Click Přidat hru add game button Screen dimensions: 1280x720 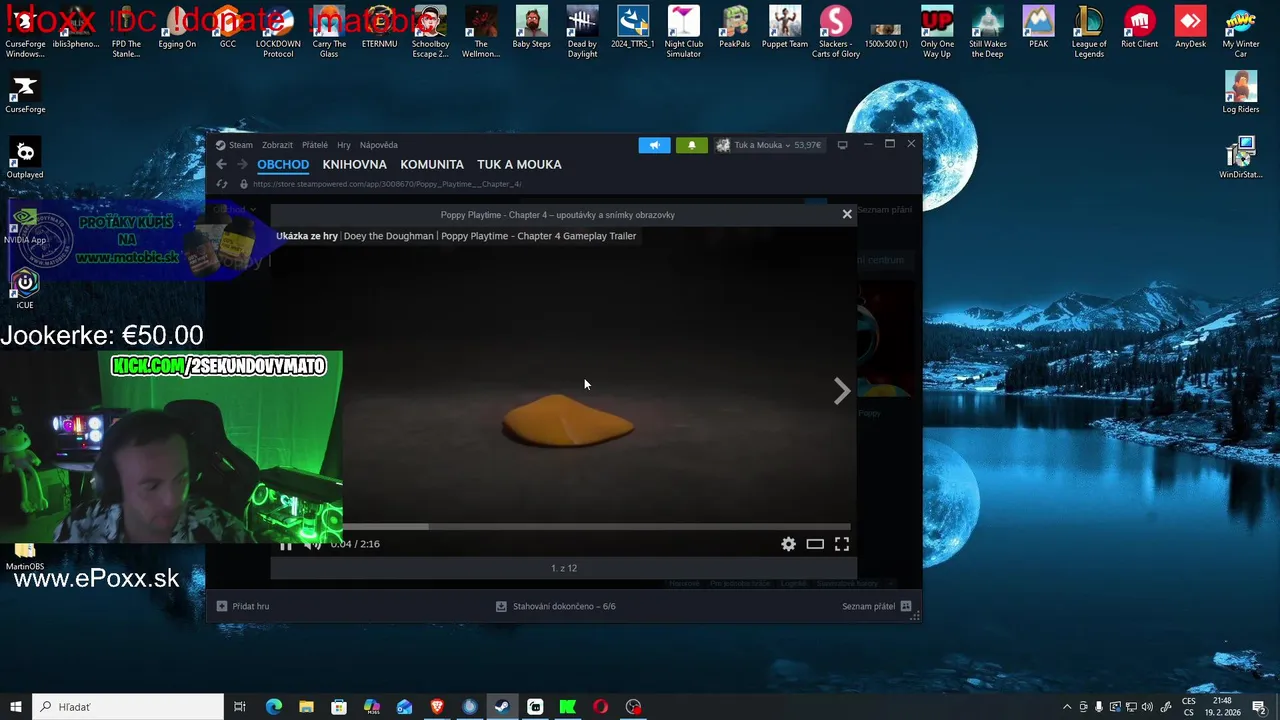click(242, 606)
